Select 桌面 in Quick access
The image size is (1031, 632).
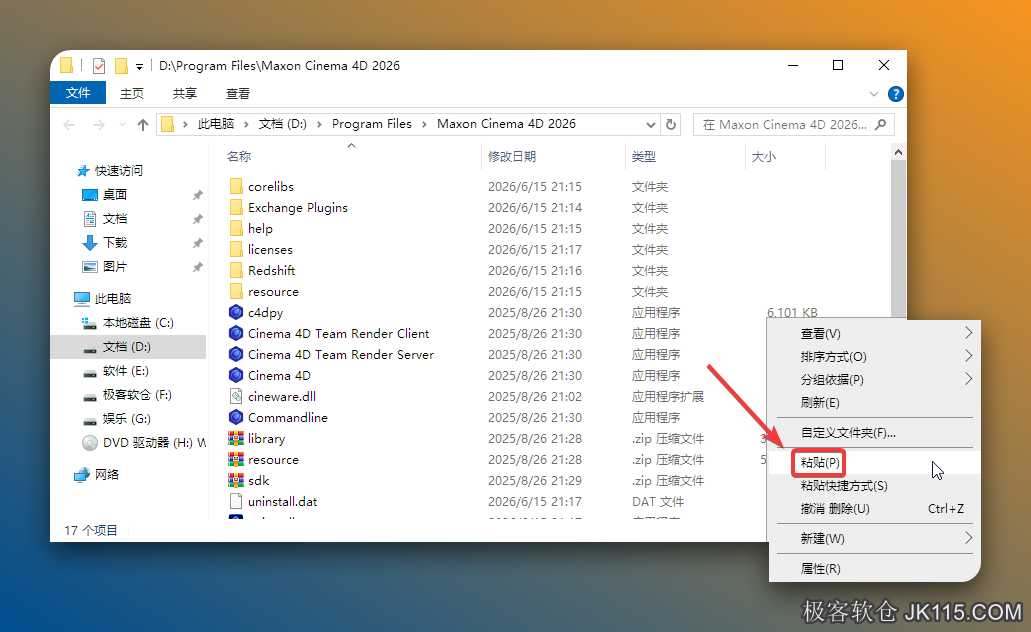(114, 195)
